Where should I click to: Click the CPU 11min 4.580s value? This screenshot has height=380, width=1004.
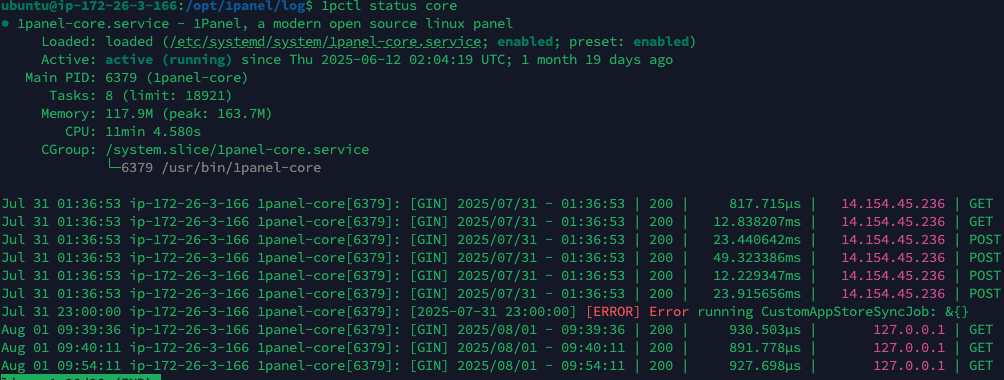coord(153,131)
